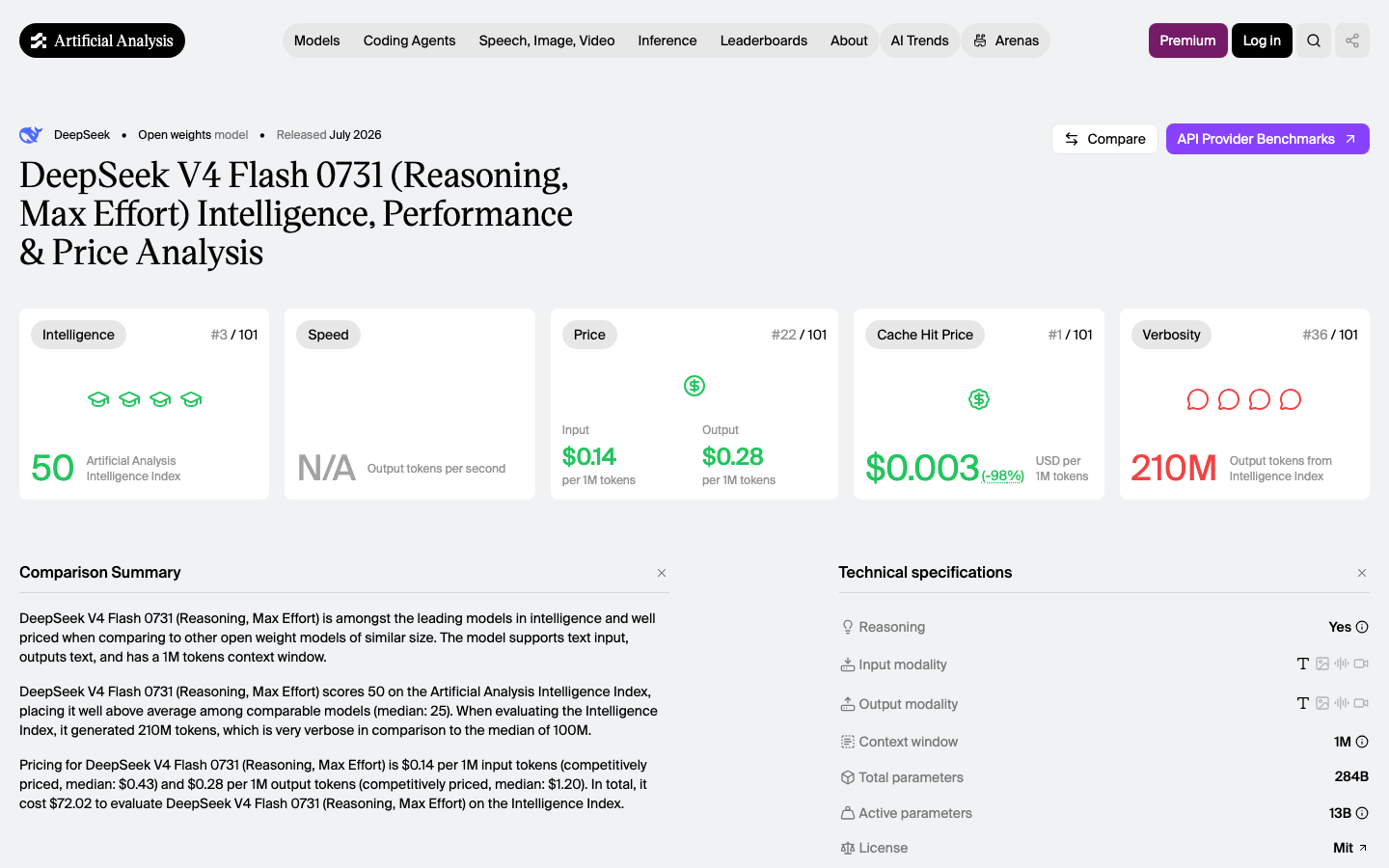Open the Speech, Image, Video menu
Screen dimensions: 1389x868
pos(547,41)
